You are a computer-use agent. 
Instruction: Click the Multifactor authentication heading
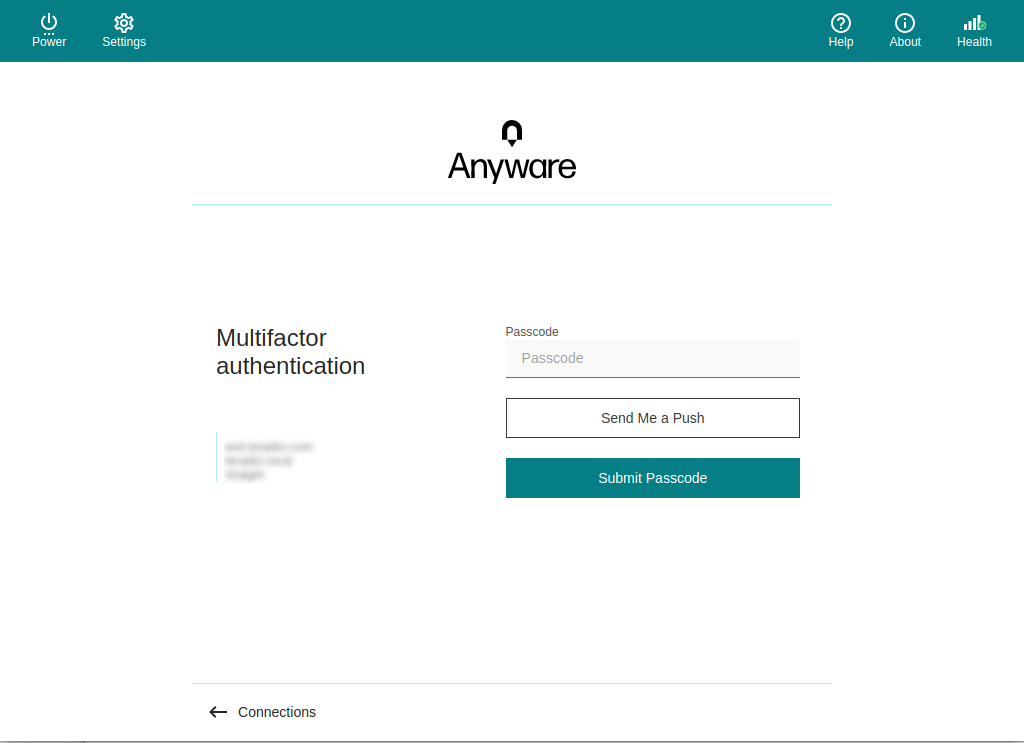(291, 352)
